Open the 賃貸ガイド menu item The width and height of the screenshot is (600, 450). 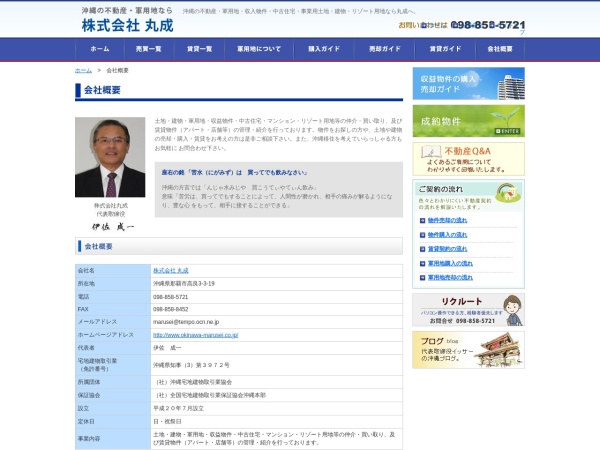pyautogui.click(x=445, y=49)
